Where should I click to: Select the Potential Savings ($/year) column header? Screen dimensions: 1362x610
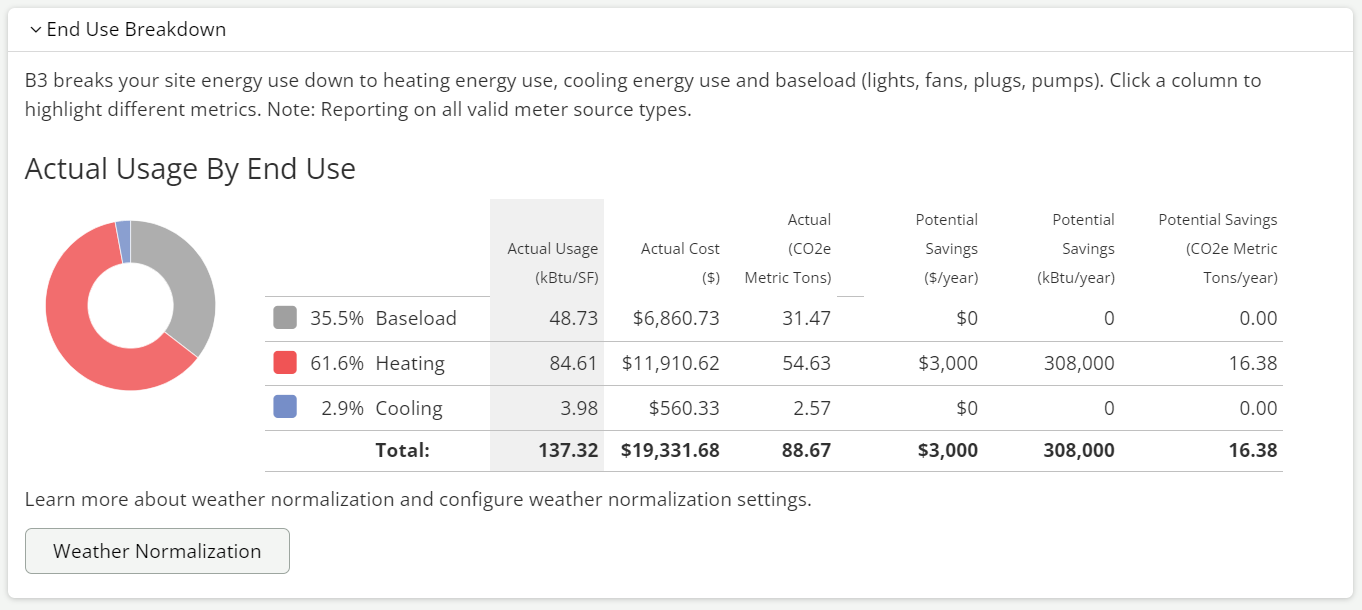(946, 249)
